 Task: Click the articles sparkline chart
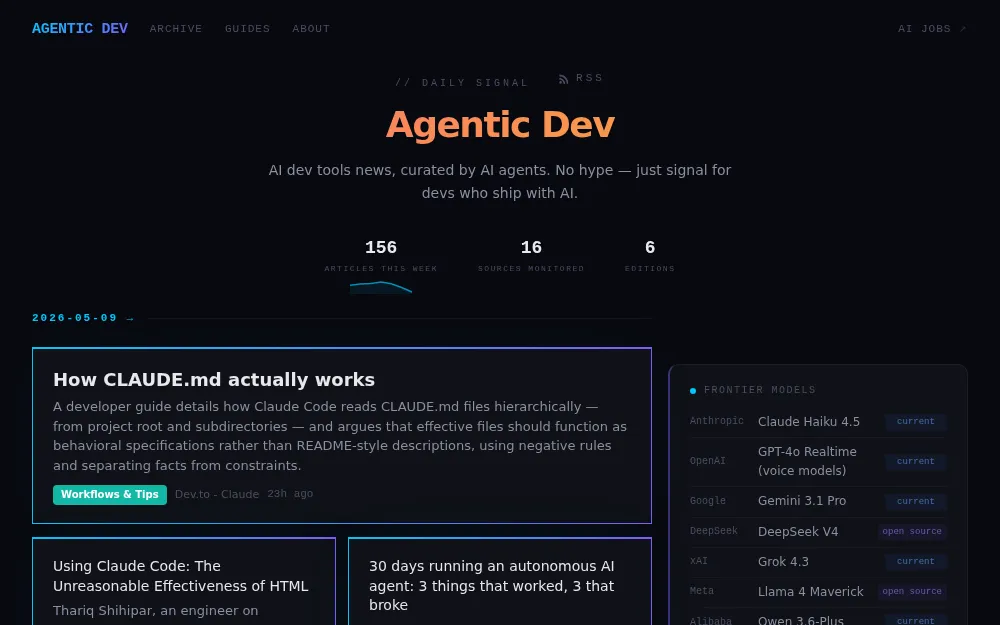coord(381,288)
